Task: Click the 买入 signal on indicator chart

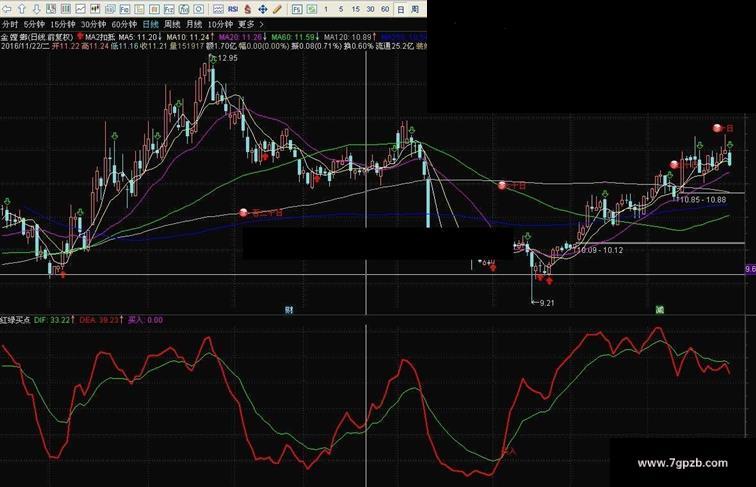Action: 509,452
